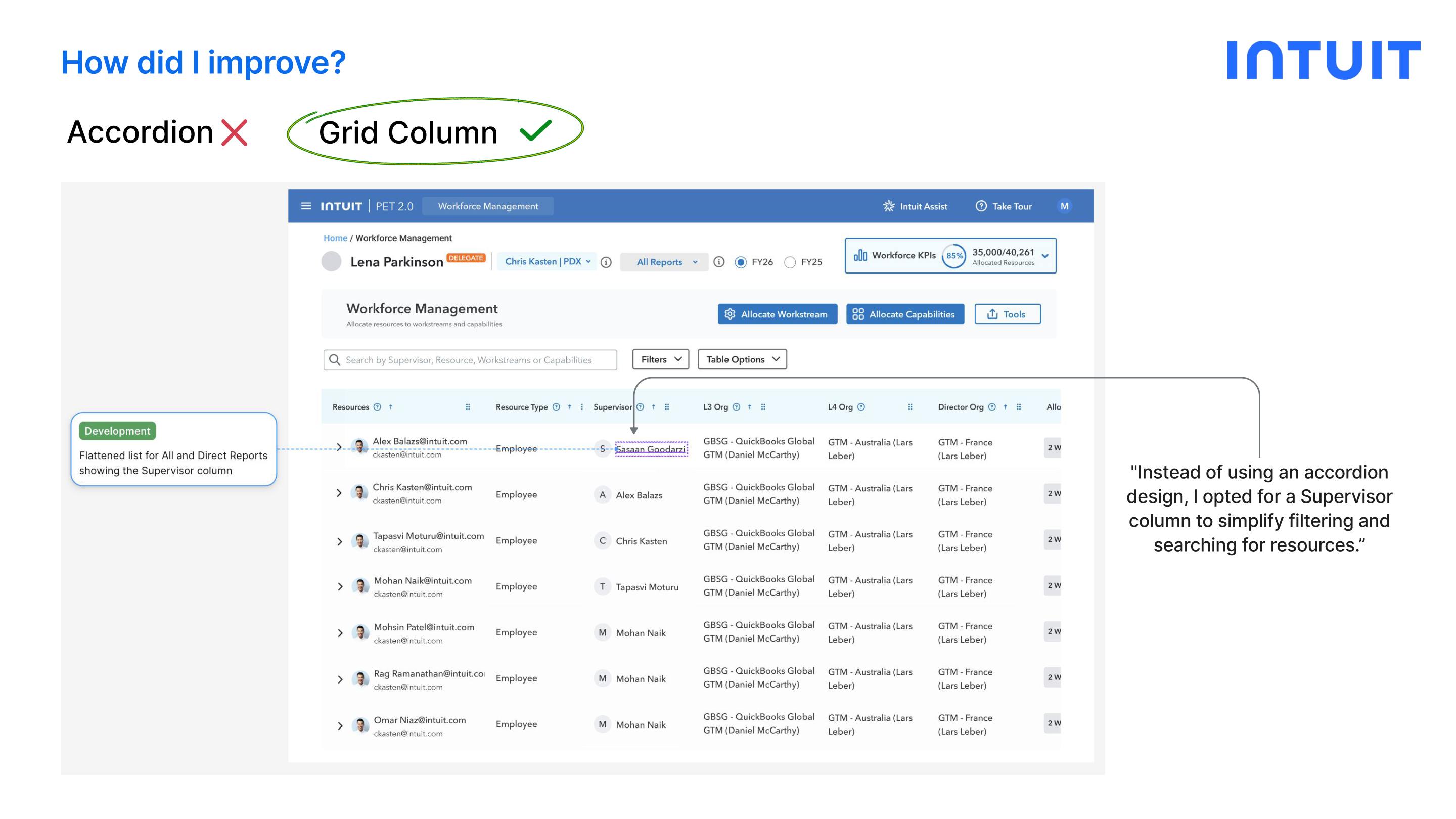
Task: Click supervisor name Alex Balazs
Action: coord(639,495)
